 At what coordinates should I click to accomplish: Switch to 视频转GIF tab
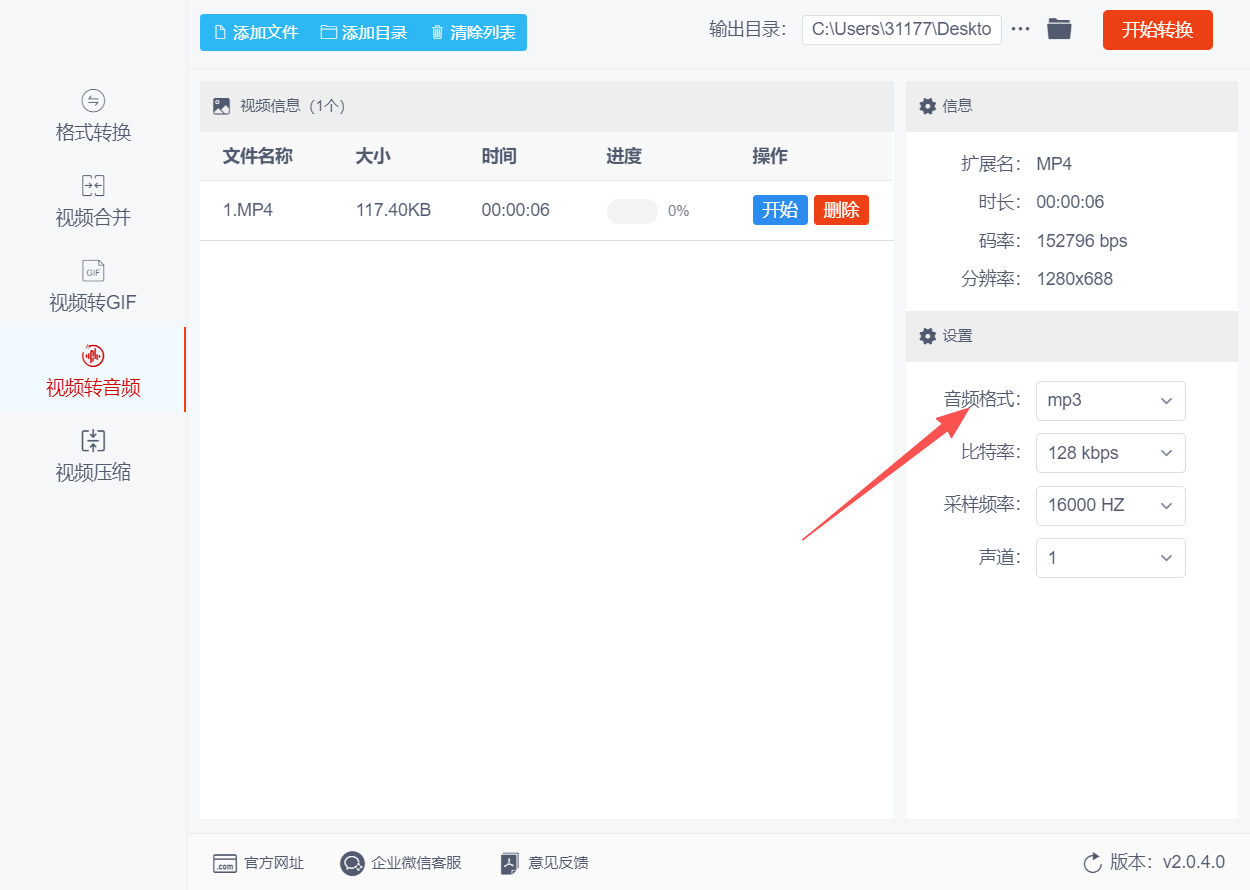(x=93, y=287)
